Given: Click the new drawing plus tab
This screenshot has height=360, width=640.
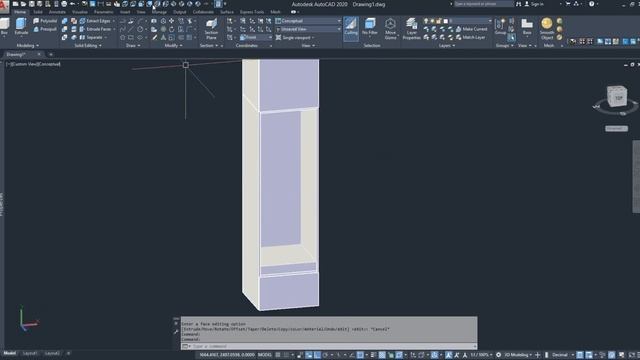Looking at the screenshot, I should pyautogui.click(x=51, y=54).
